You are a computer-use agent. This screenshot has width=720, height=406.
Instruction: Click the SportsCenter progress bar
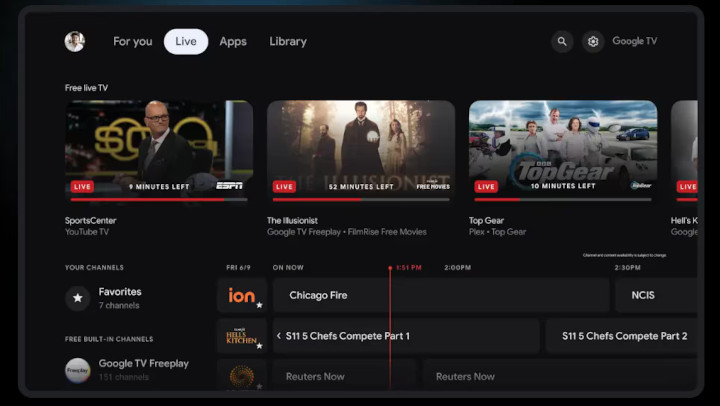coord(159,200)
